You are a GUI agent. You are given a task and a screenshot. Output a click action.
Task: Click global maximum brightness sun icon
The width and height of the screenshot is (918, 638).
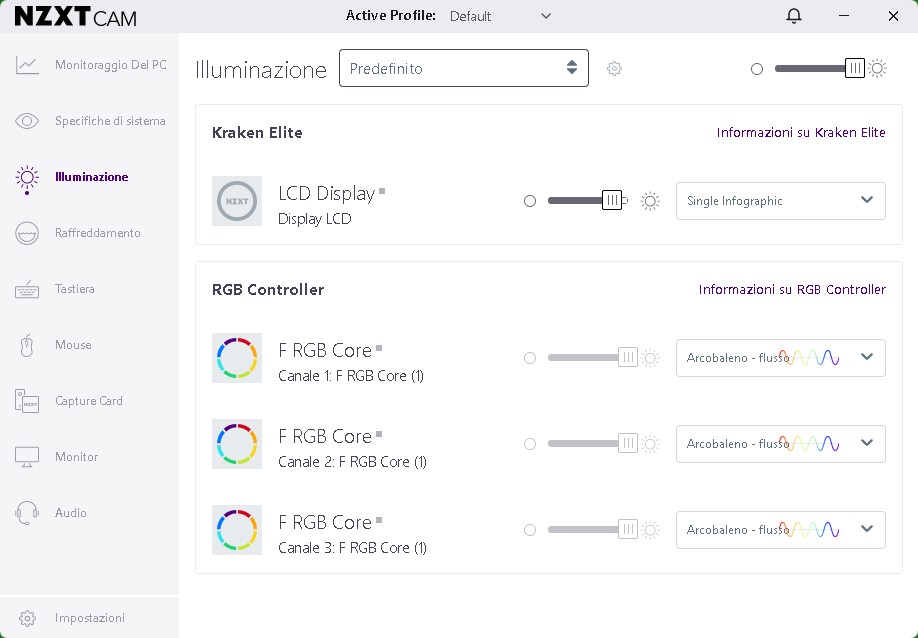(877, 69)
